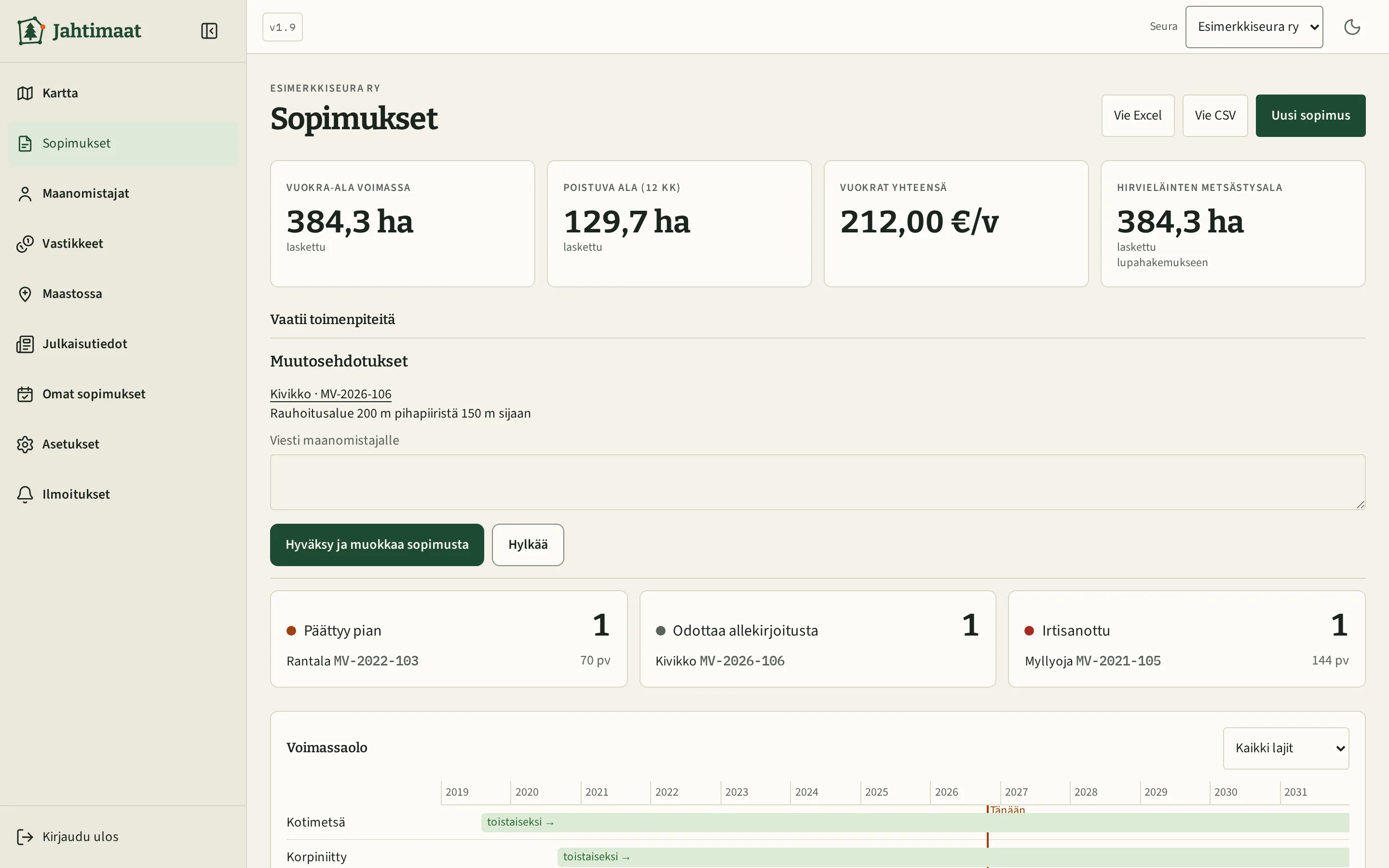Click the Maanomistajat person icon
1389x868 pixels.
point(25,193)
